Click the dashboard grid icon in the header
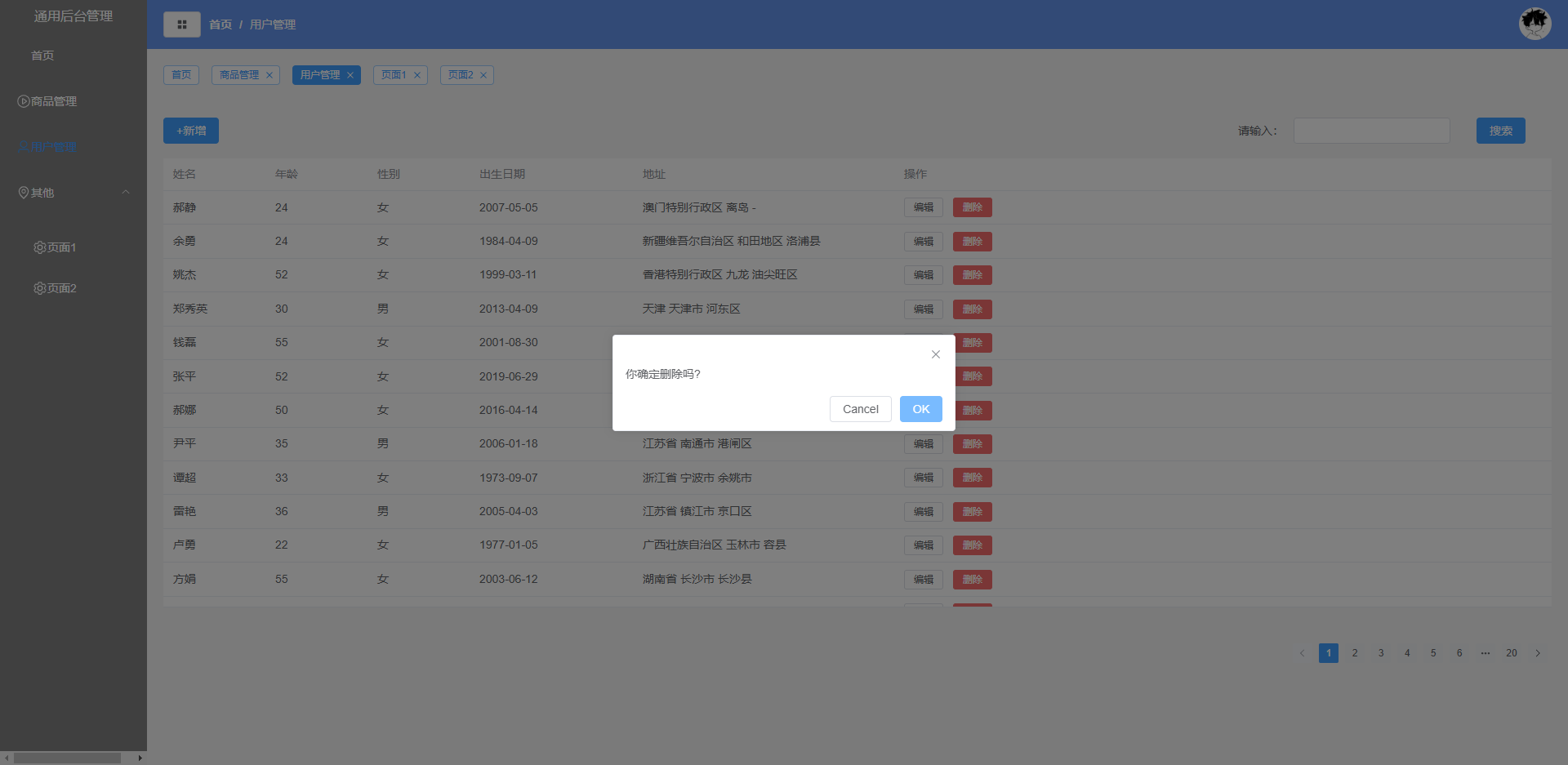This screenshot has height=765, width=1568. point(181,24)
